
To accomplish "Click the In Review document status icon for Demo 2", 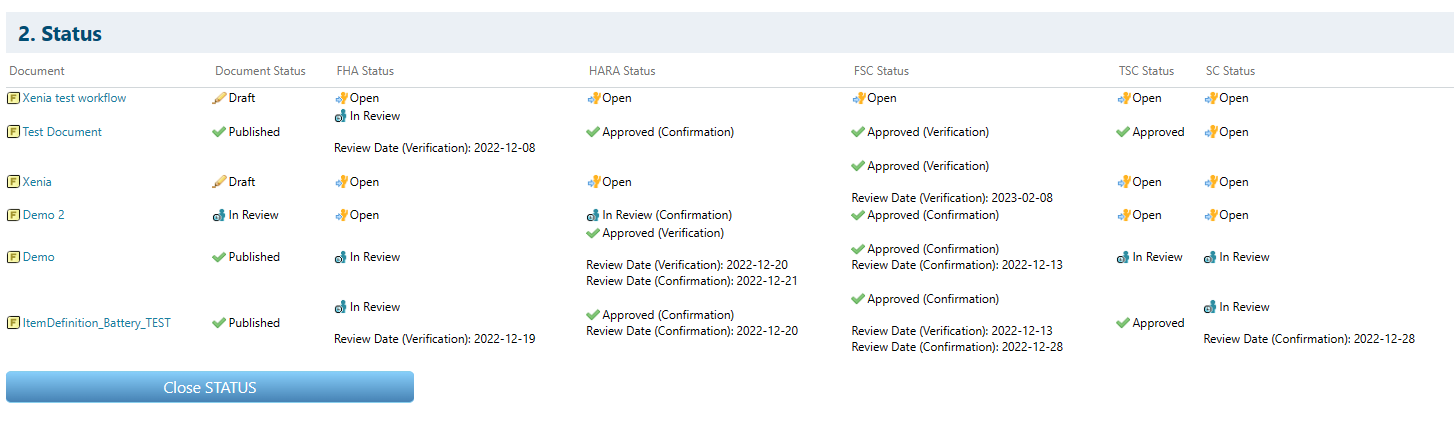I will tap(219, 215).
